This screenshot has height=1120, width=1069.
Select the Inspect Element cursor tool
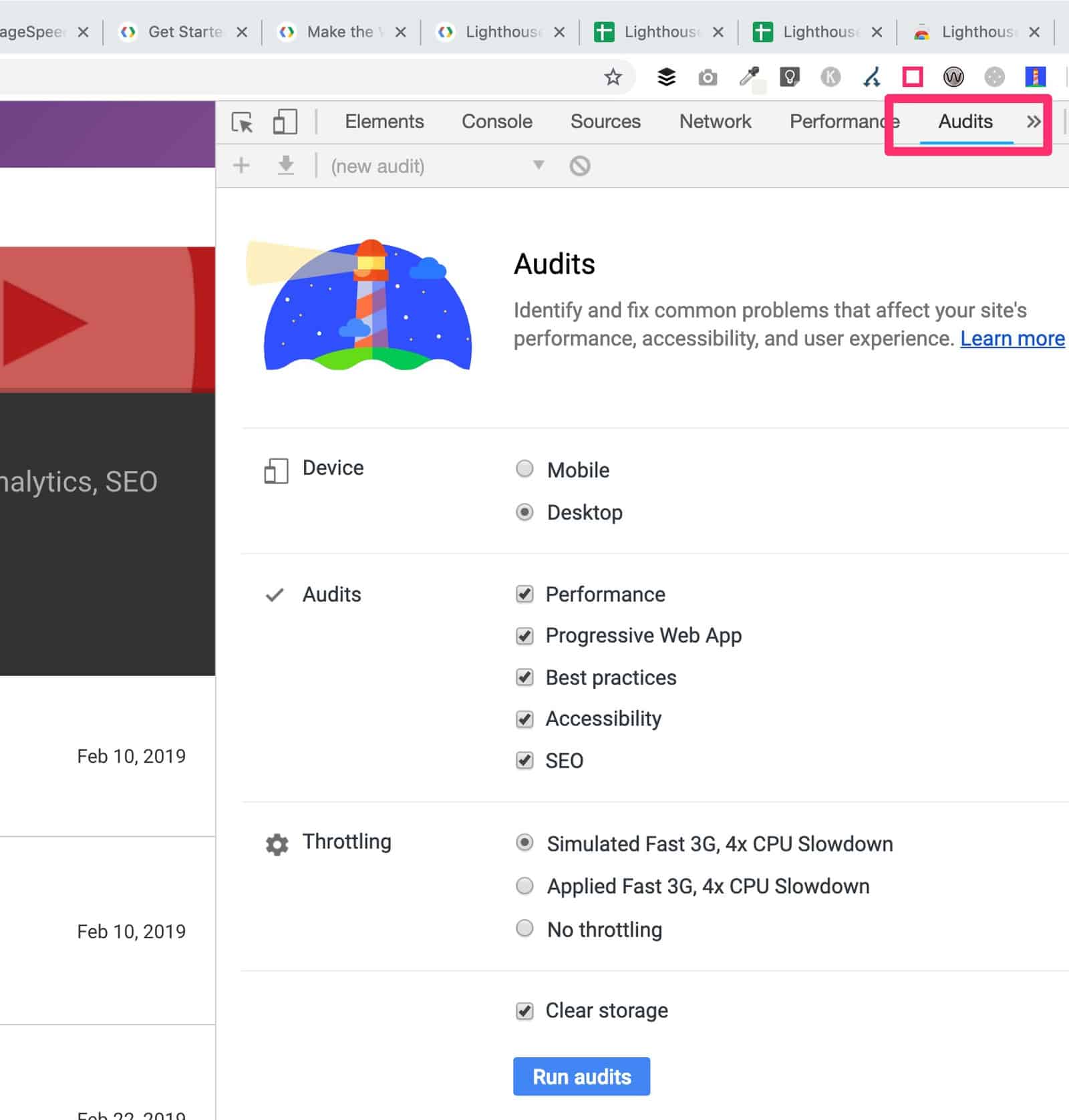[243, 122]
